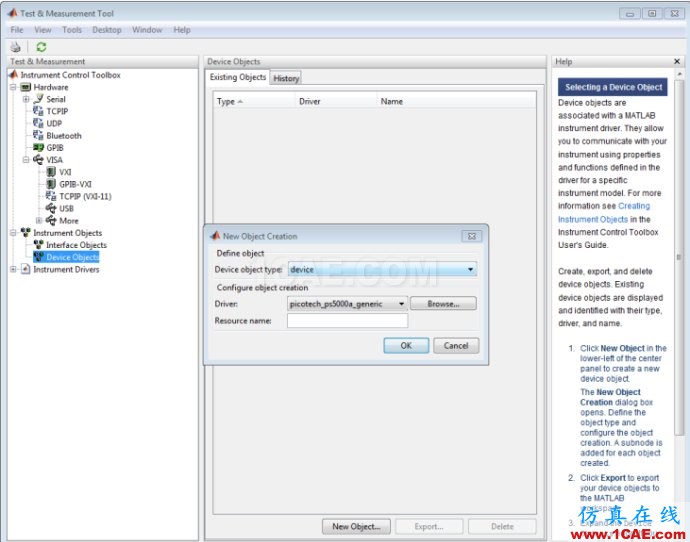Image resolution: width=690 pixels, height=542 pixels.
Task: Click the USB icon under VISA
Action: 51,208
